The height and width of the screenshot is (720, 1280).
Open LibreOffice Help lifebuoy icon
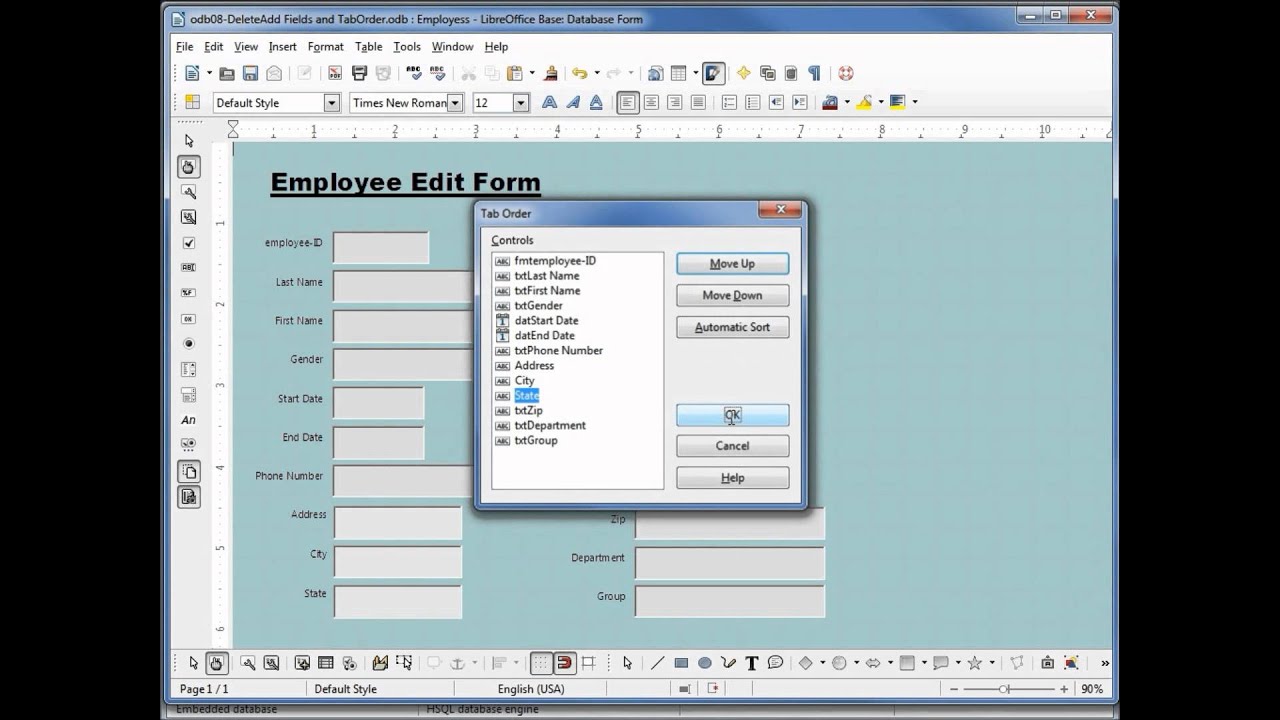pyautogui.click(x=845, y=73)
